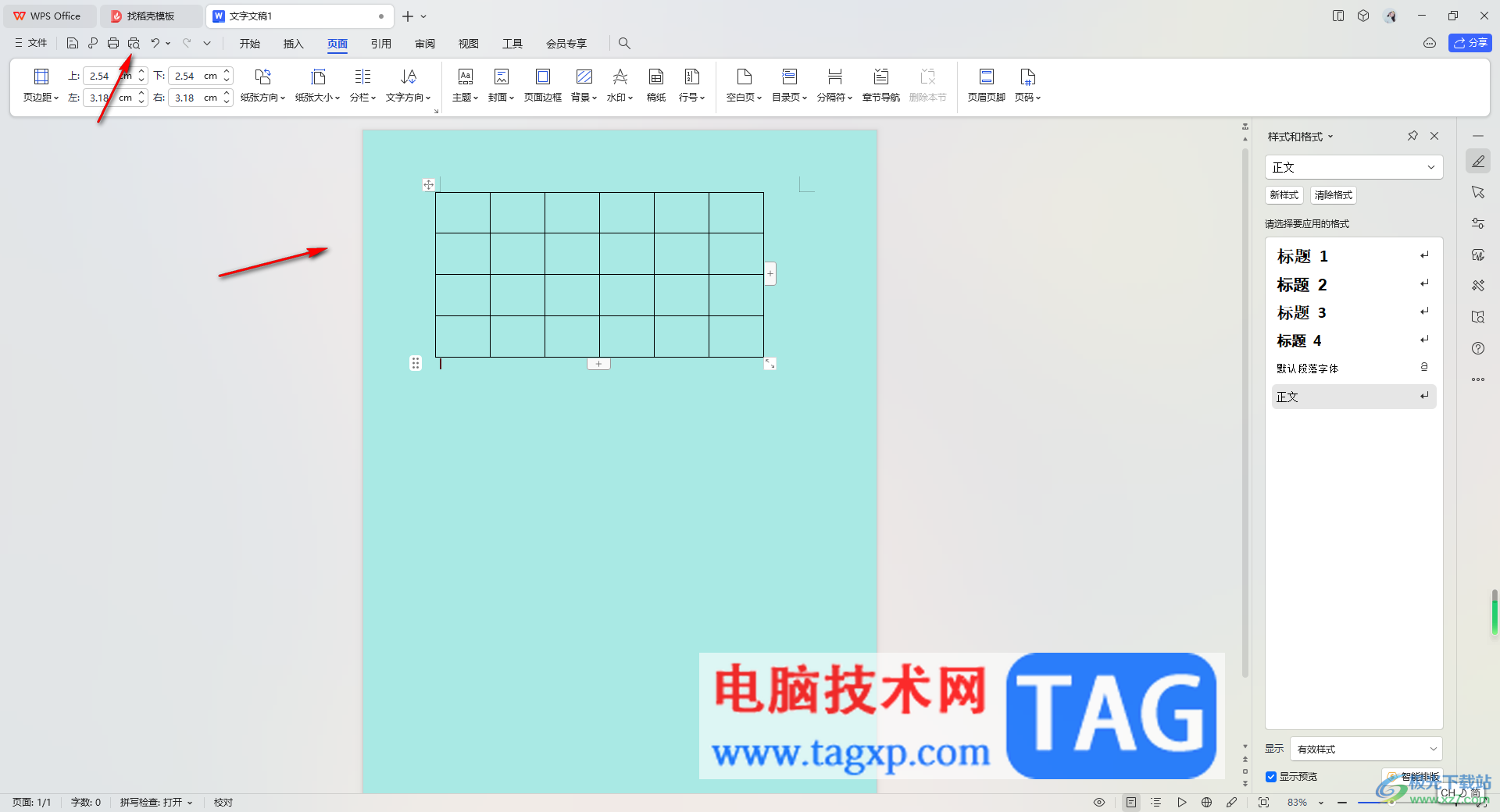Insert a Blank Page
Viewport: 1500px width, 812px height.
744,85
